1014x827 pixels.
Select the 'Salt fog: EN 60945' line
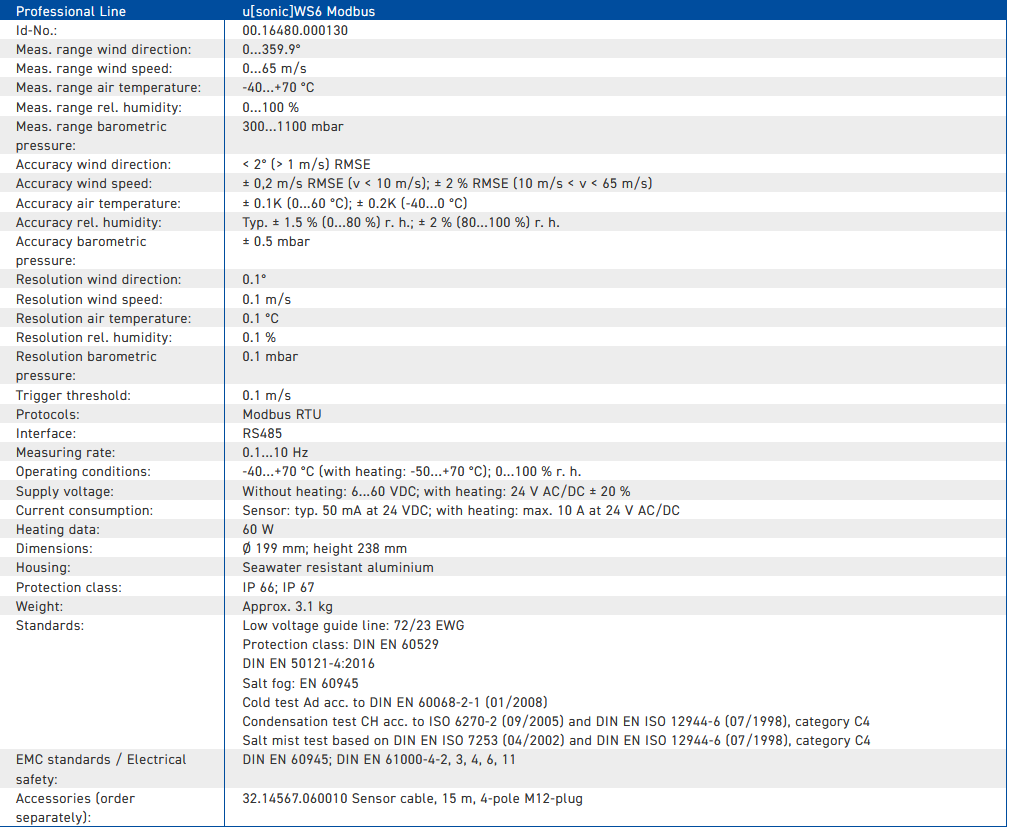(x=300, y=683)
